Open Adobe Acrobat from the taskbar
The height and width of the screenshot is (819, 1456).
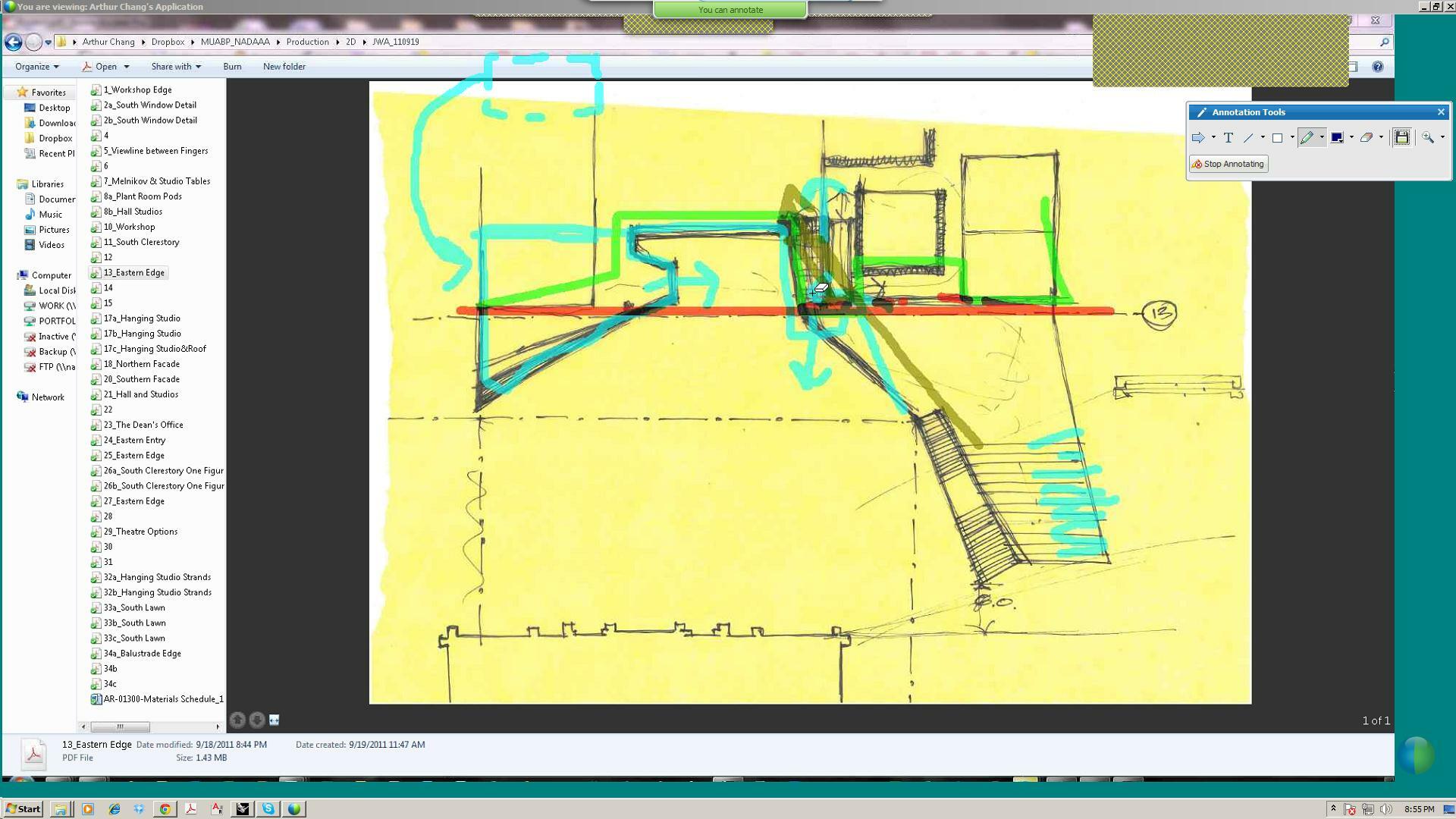point(190,809)
